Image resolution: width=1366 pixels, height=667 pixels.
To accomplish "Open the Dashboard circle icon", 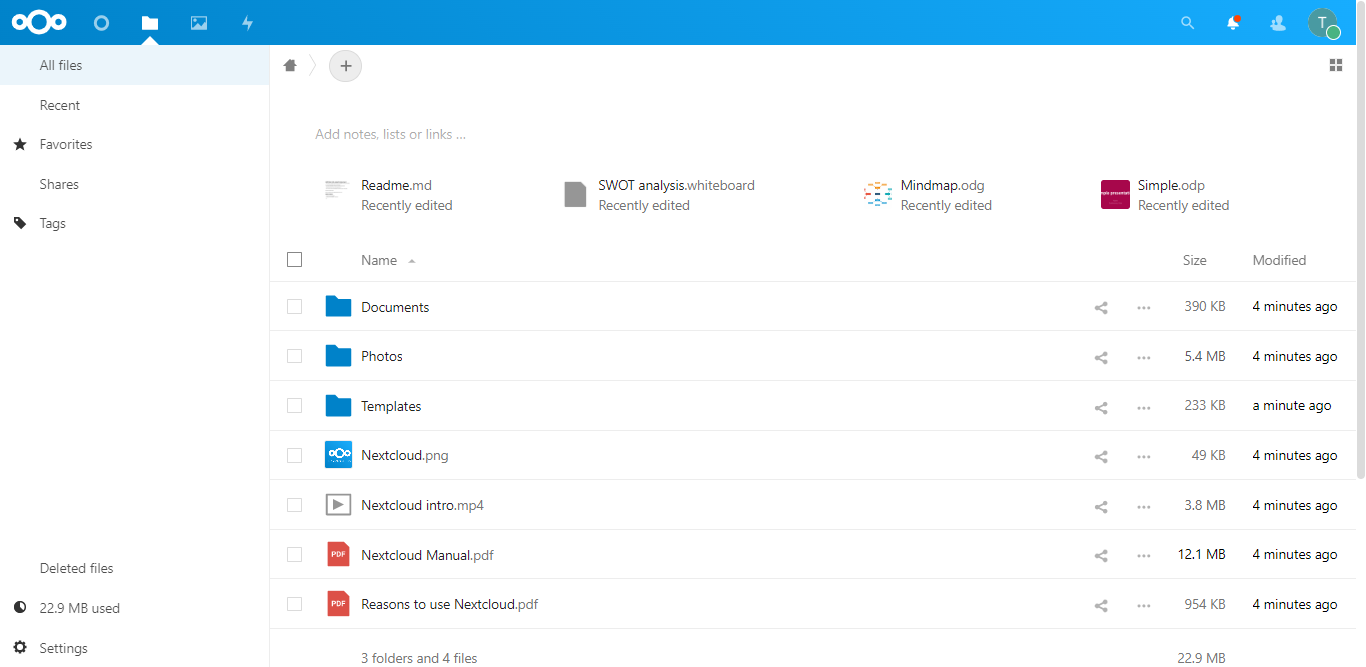I will 101,22.
